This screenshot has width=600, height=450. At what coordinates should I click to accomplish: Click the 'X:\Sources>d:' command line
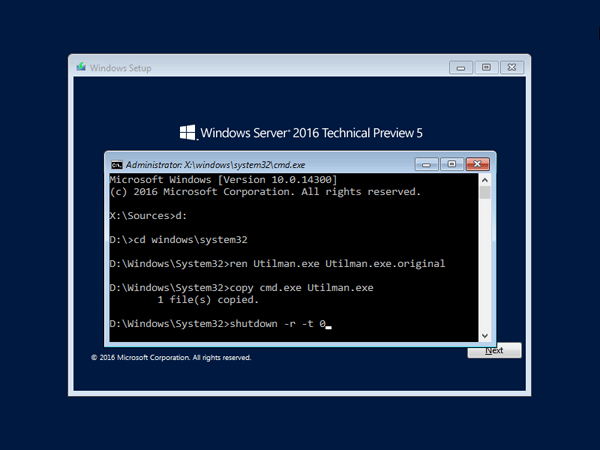pos(148,216)
